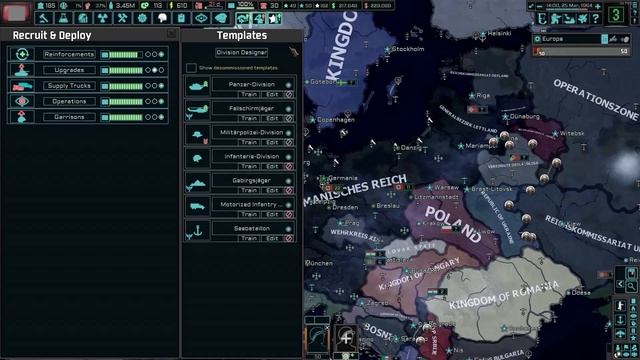Click the E emblem icon below date

click(542, 18)
